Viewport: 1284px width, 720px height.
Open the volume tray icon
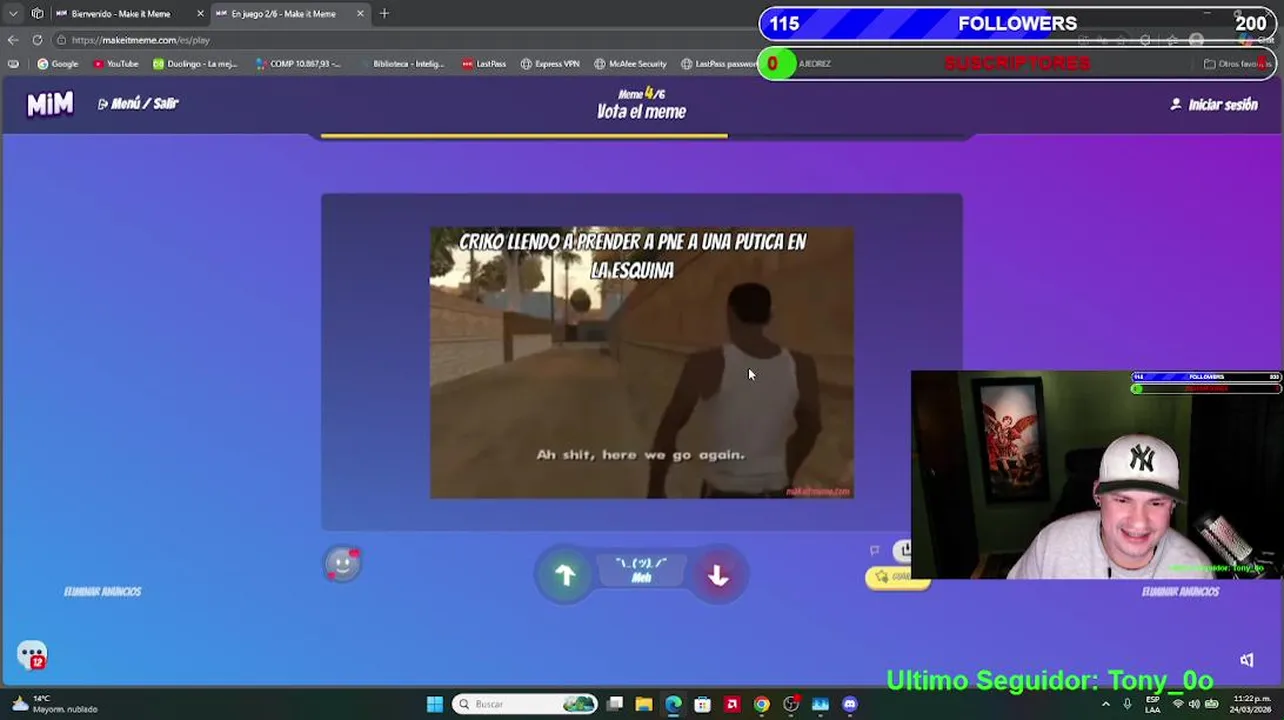pos(1195,704)
